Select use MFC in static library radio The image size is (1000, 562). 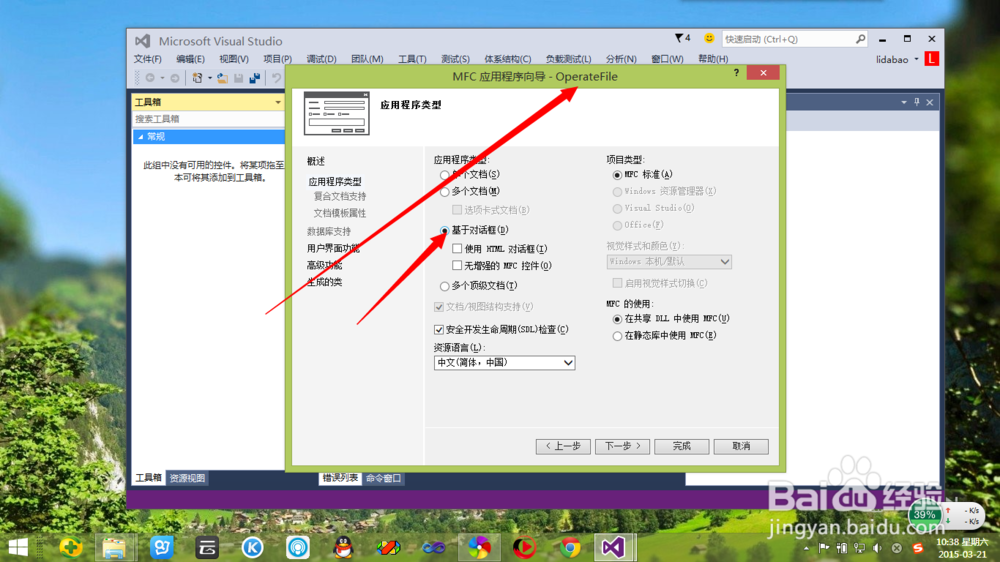617,336
